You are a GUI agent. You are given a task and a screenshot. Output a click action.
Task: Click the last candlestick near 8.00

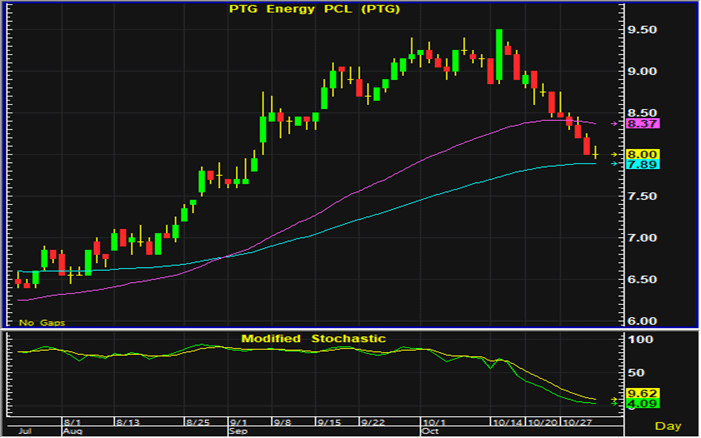pyautogui.click(x=595, y=152)
